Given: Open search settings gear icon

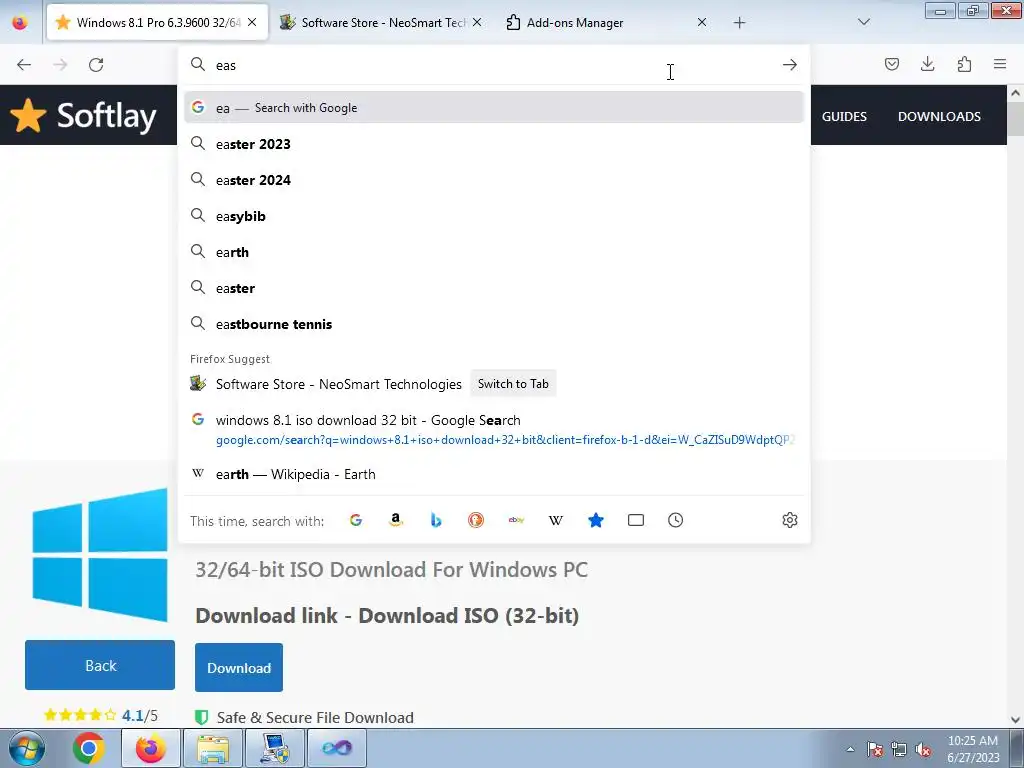Looking at the screenshot, I should [x=790, y=520].
